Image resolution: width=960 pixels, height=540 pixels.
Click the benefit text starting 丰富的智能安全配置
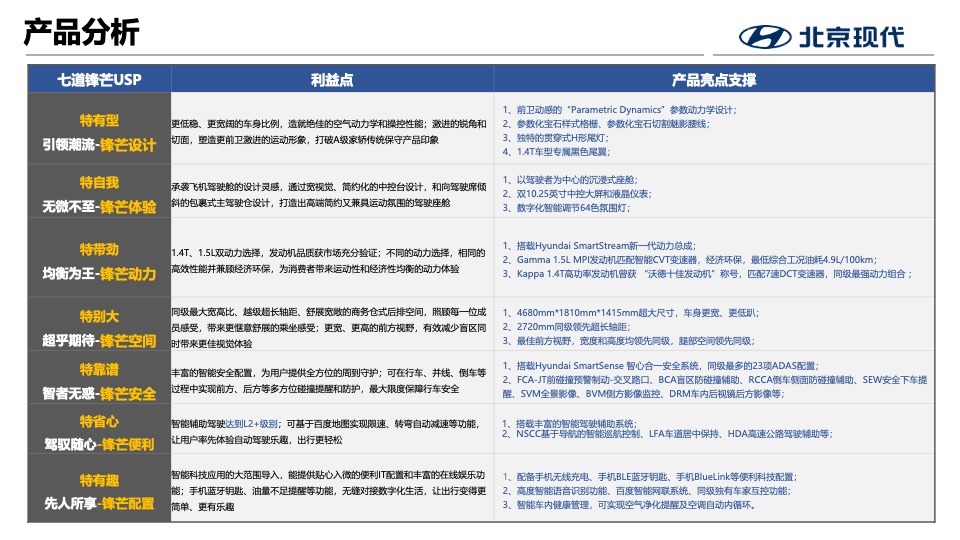pos(329,381)
